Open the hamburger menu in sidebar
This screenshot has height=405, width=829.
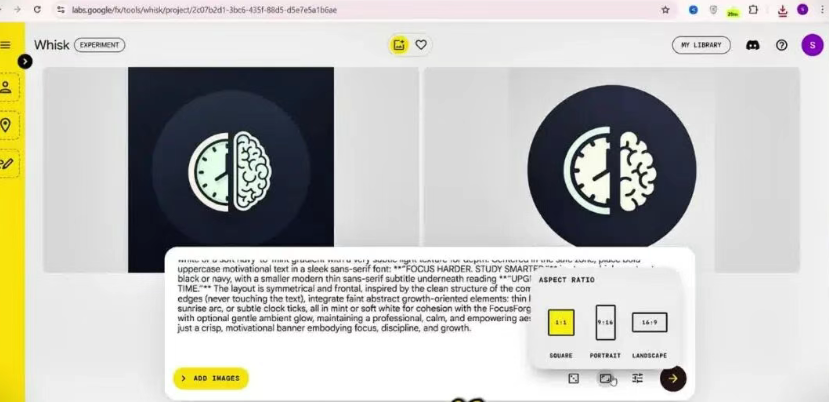click(x=6, y=45)
